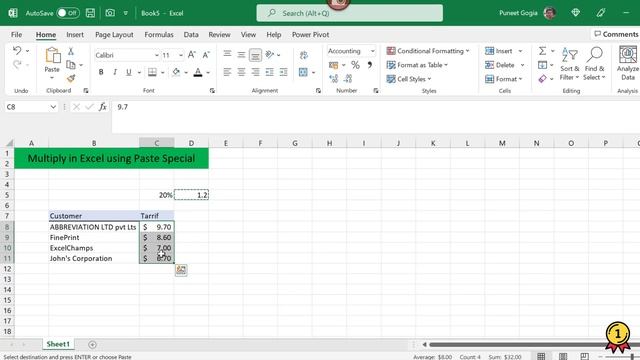
Task: Click Middle Align icon
Action: 241,54
